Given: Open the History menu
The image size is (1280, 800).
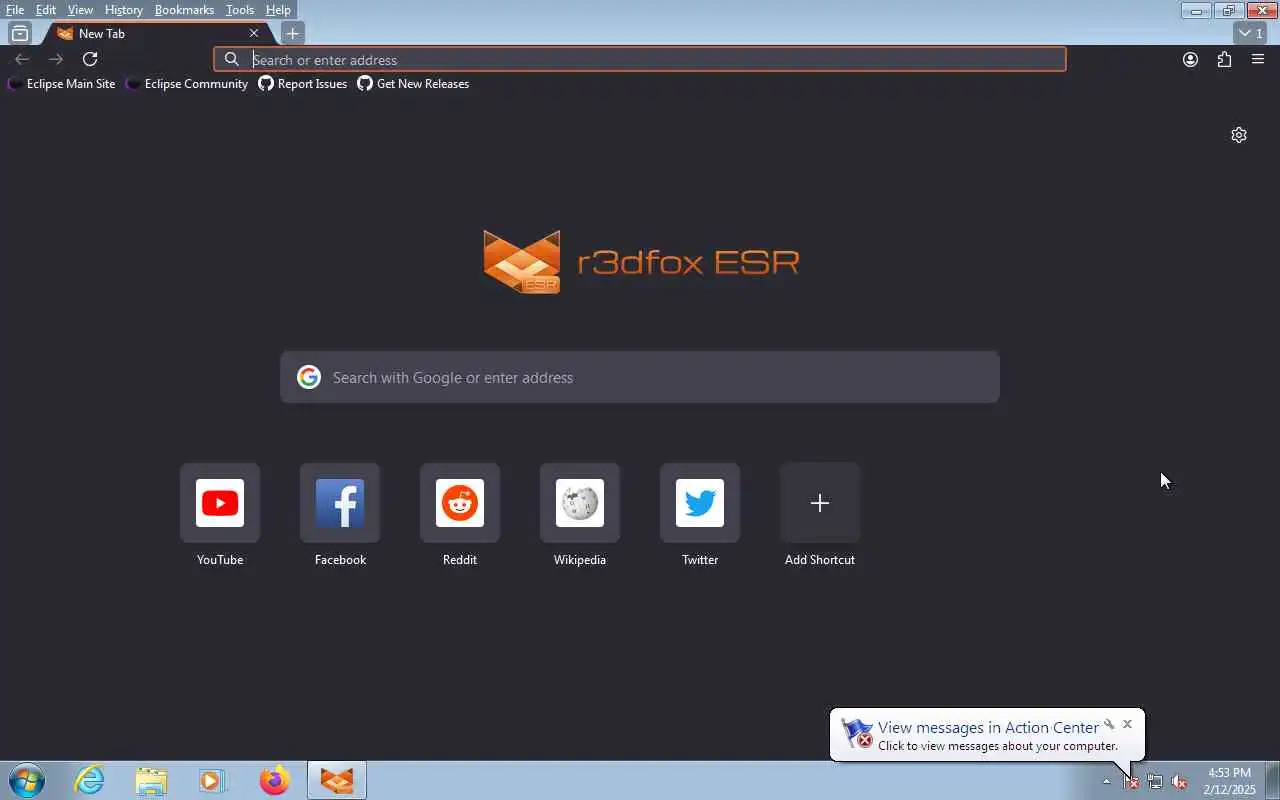Looking at the screenshot, I should pos(123,9).
